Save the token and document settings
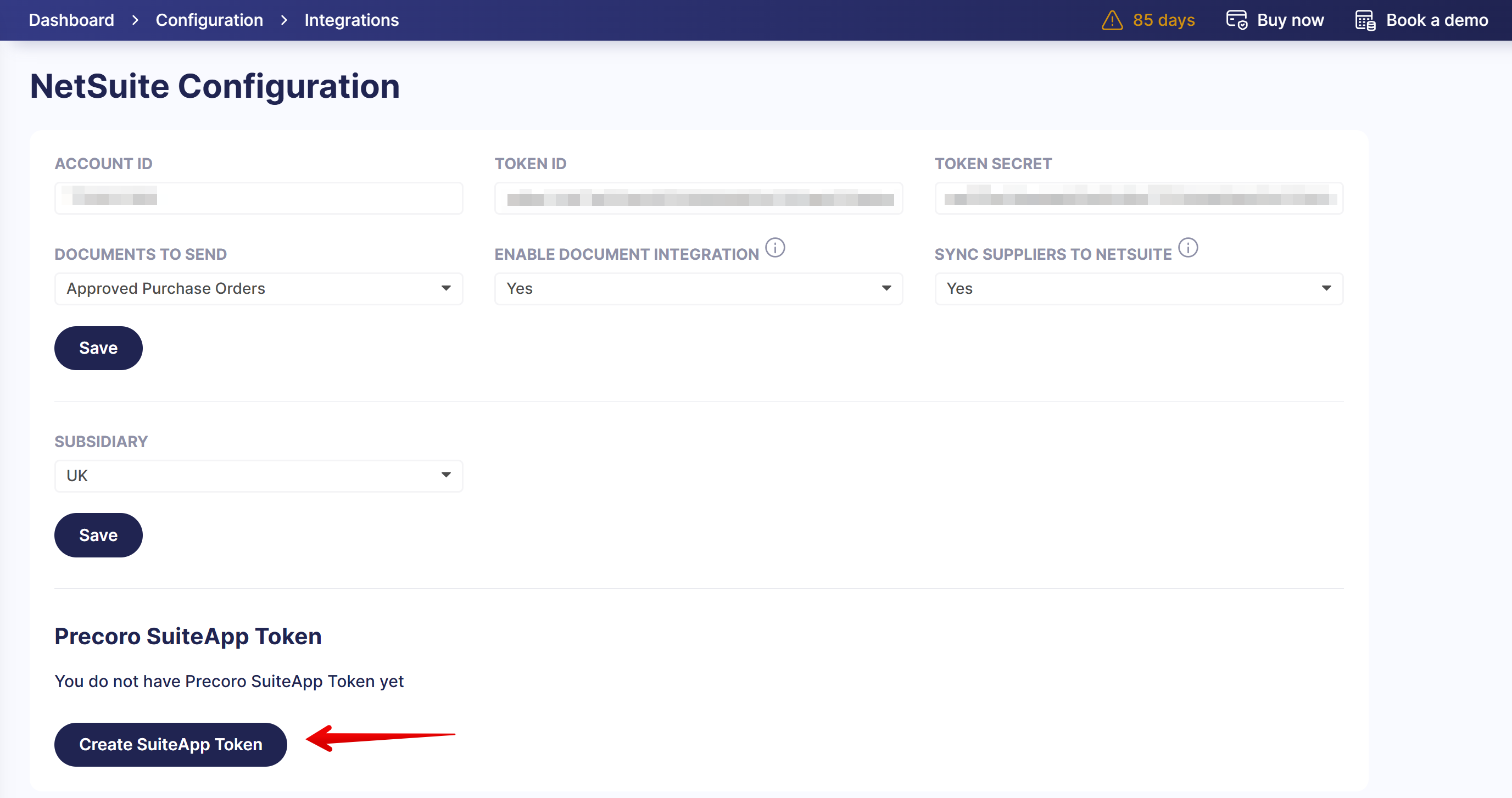 [x=99, y=348]
